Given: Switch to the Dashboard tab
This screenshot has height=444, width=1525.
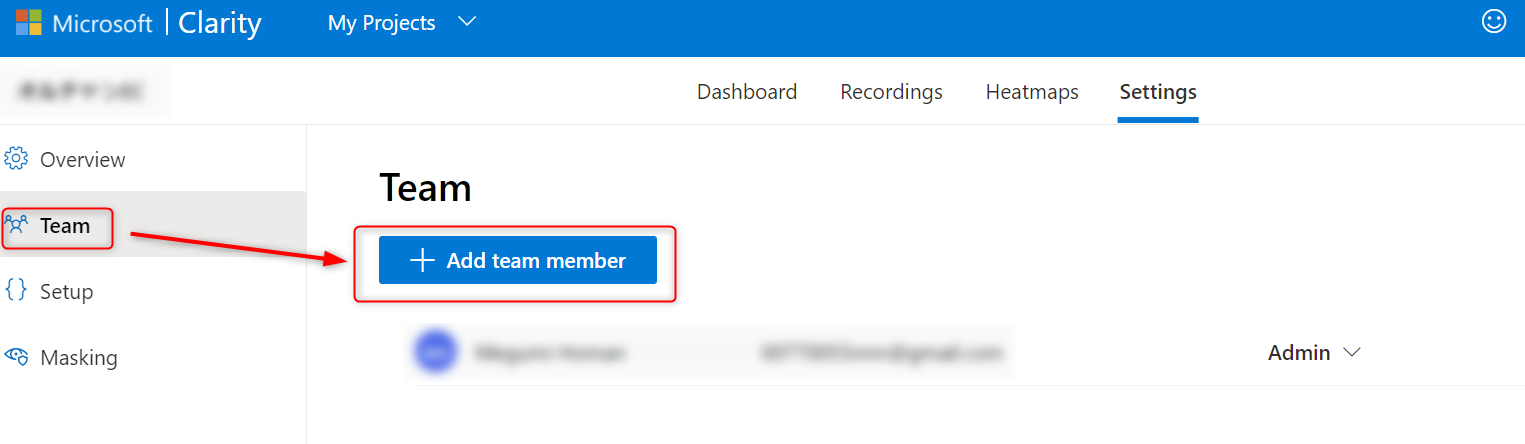Looking at the screenshot, I should pos(747,92).
